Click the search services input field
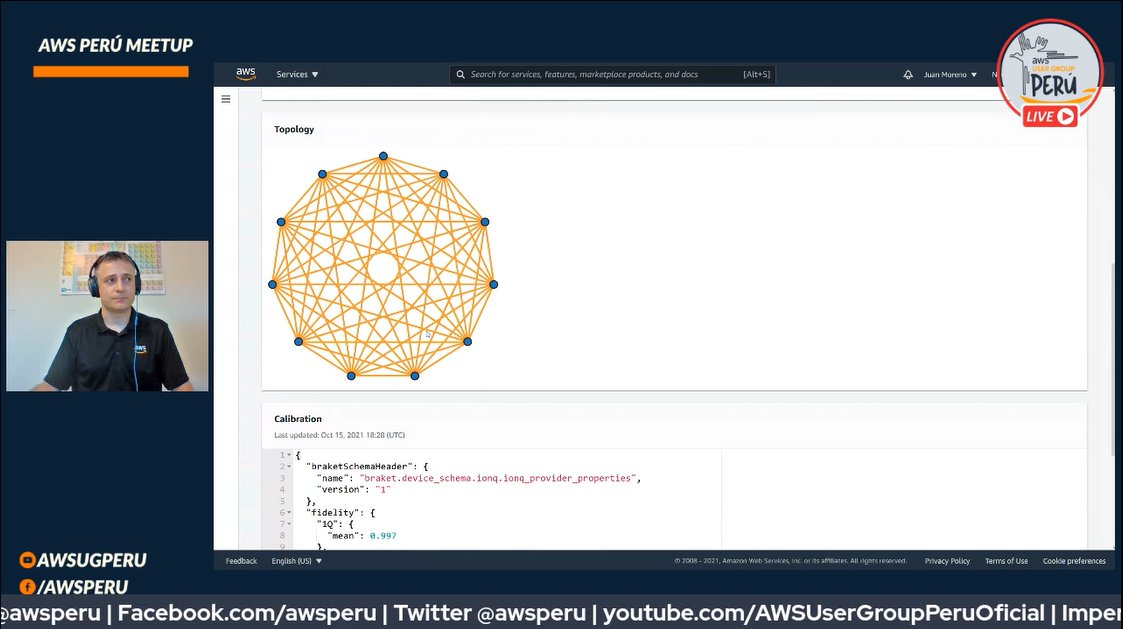The image size is (1123, 629). pyautogui.click(x=612, y=75)
